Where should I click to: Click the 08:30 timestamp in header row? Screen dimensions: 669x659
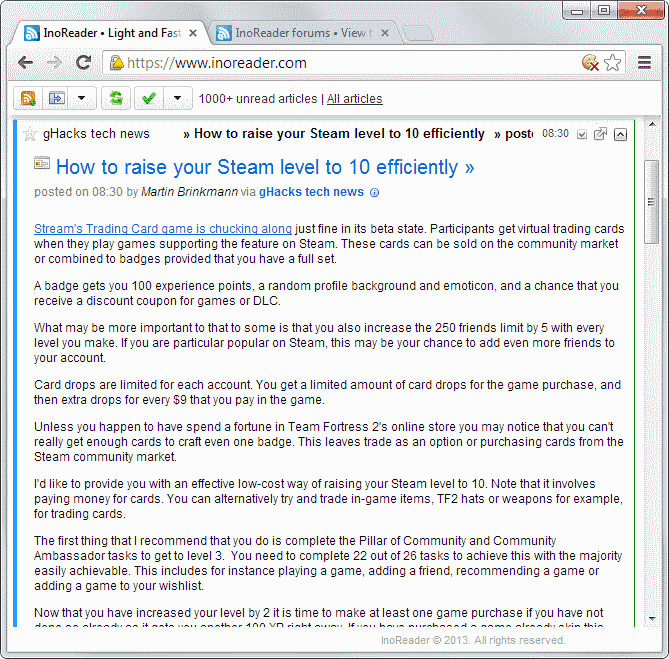click(555, 134)
